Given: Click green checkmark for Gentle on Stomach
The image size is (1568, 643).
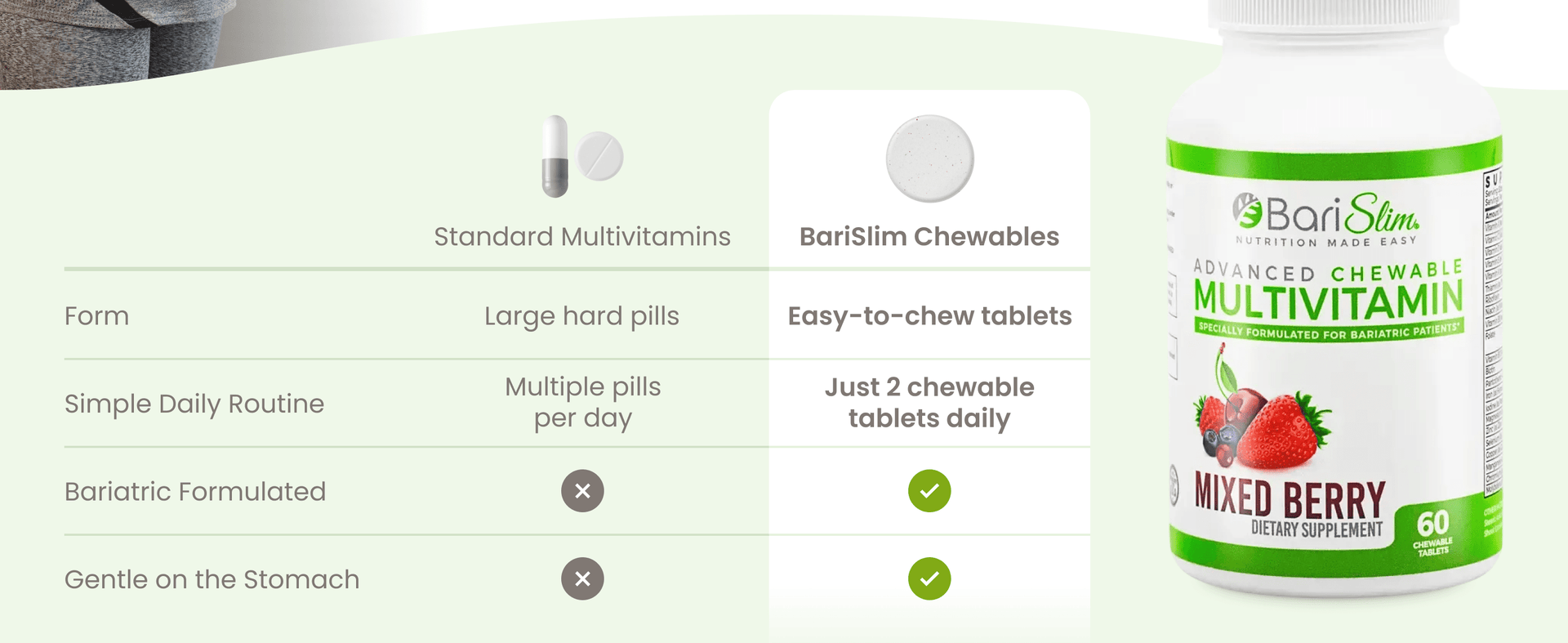Looking at the screenshot, I should pos(929,578).
